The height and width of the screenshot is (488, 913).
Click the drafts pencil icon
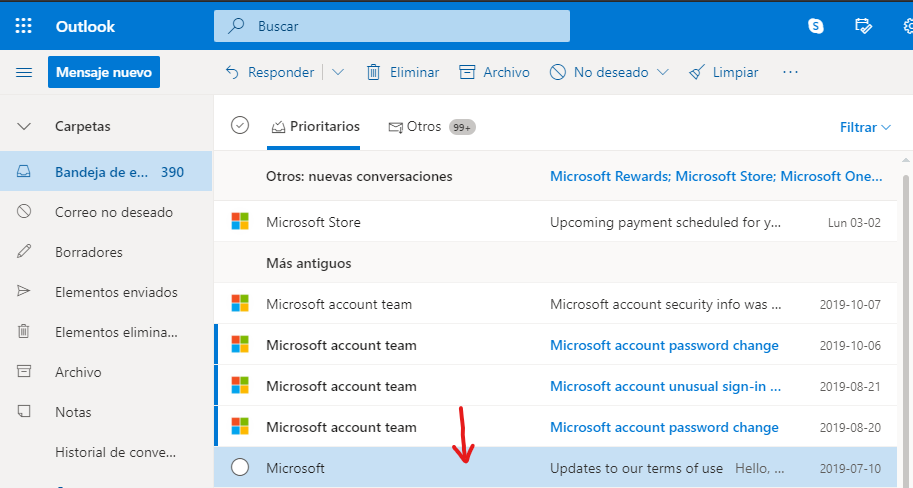pos(24,252)
